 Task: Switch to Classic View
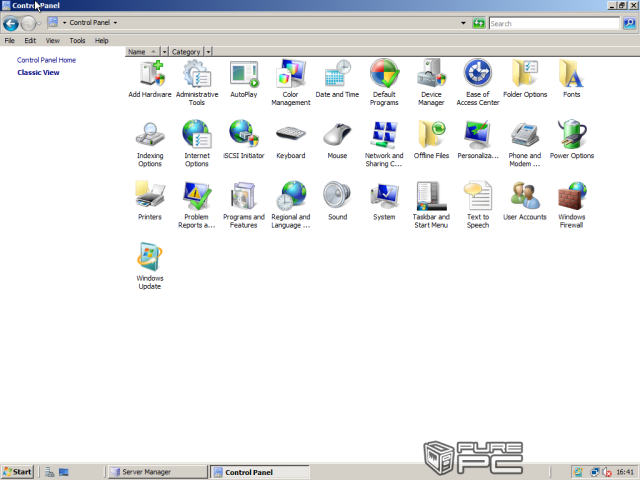pos(38,72)
